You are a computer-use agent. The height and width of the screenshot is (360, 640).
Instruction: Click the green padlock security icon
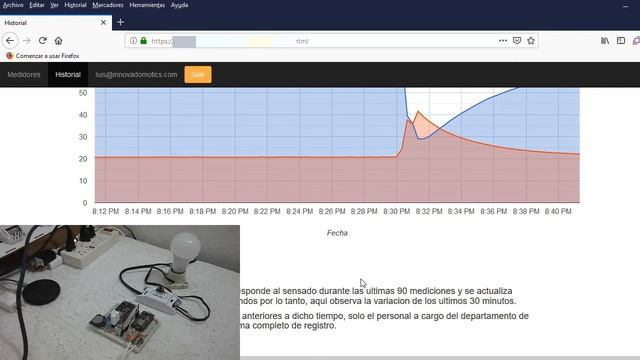pyautogui.click(x=143, y=41)
